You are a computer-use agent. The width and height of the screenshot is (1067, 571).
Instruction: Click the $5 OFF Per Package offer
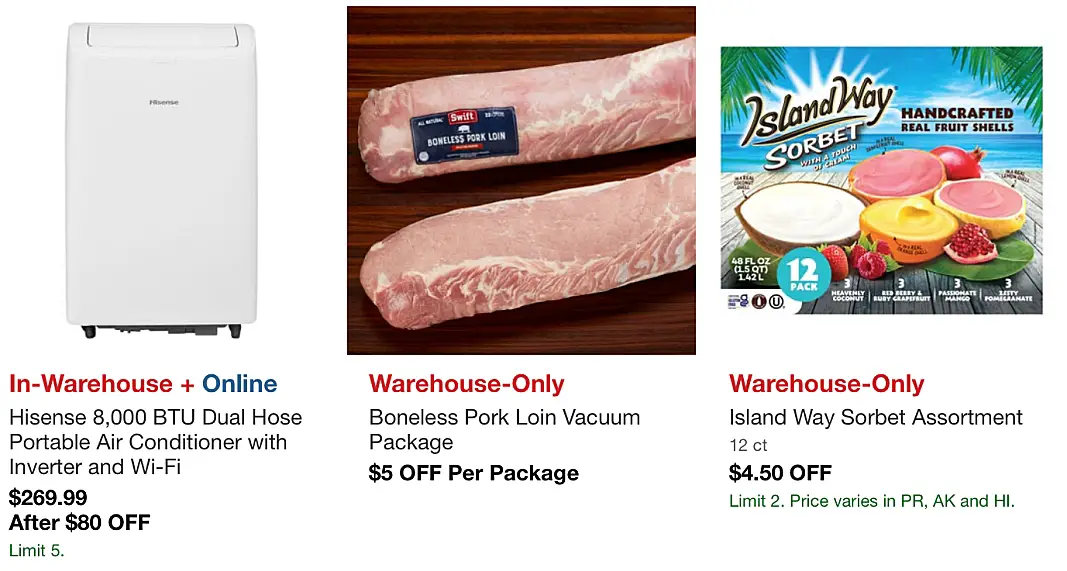474,473
